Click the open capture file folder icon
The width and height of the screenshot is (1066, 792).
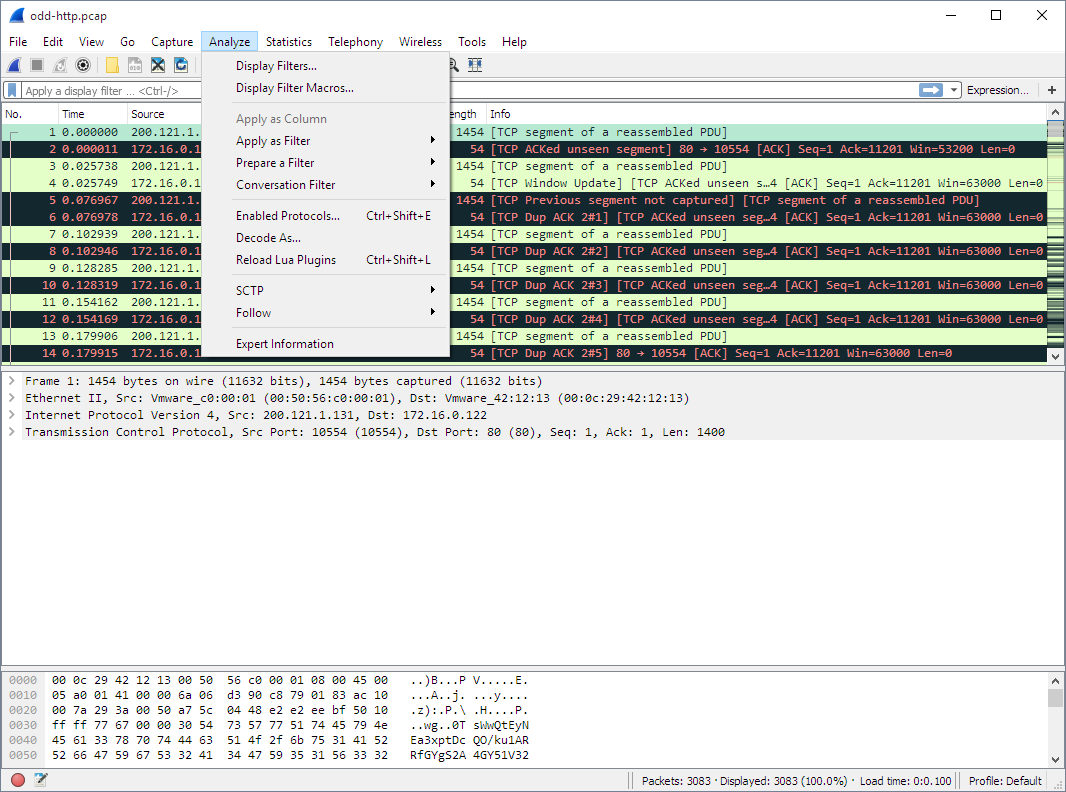112,65
